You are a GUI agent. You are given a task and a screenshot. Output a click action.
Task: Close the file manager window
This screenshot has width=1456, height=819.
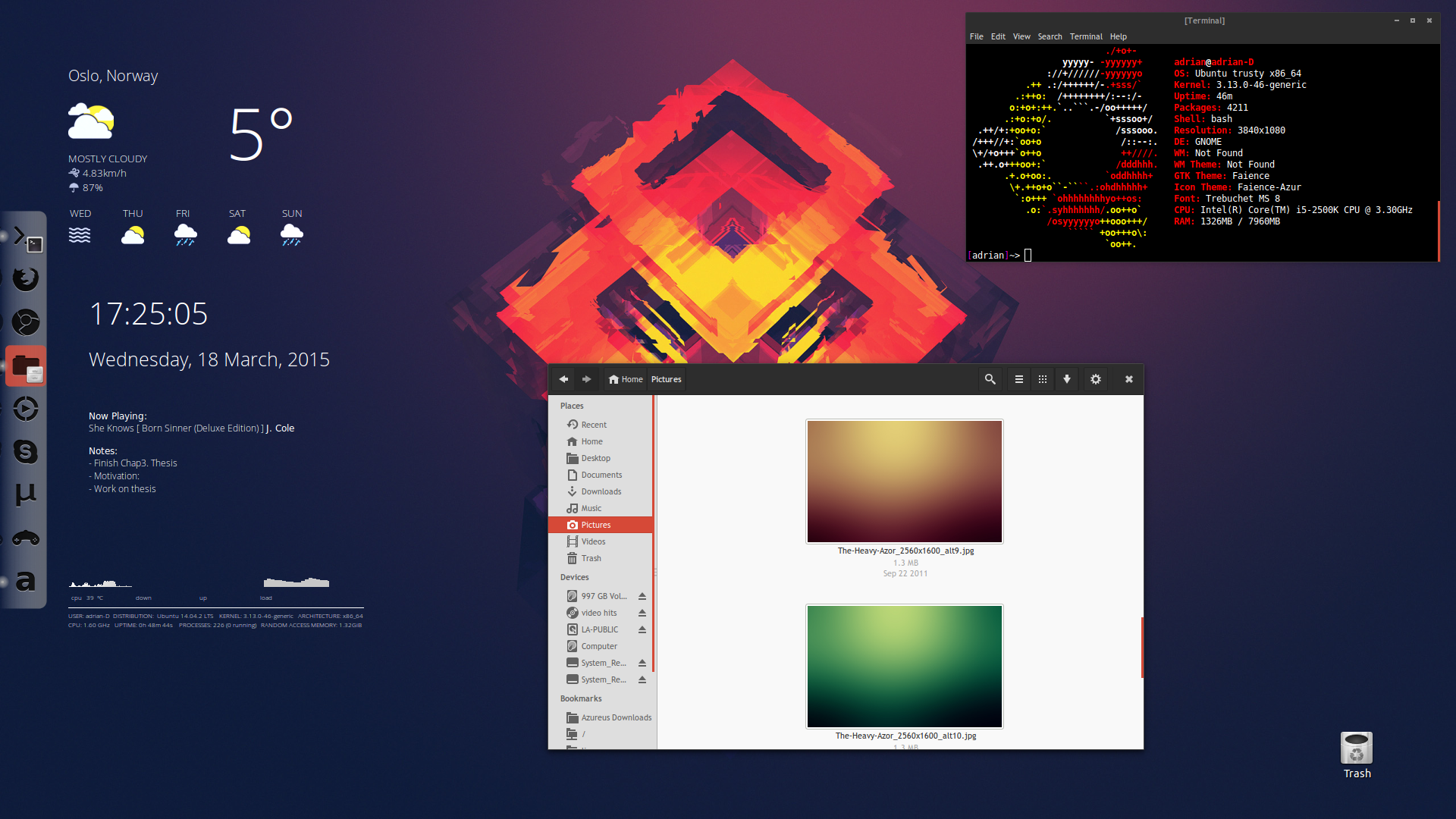(x=1129, y=379)
